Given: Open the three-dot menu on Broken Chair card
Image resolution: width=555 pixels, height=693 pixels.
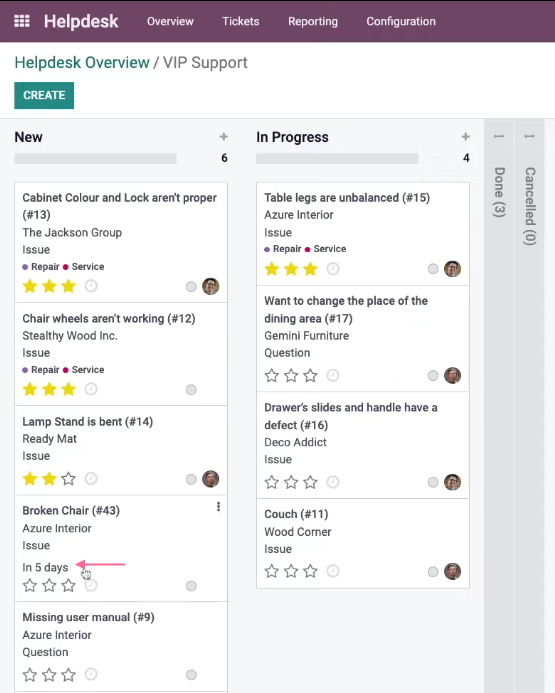Looking at the screenshot, I should tap(218, 507).
